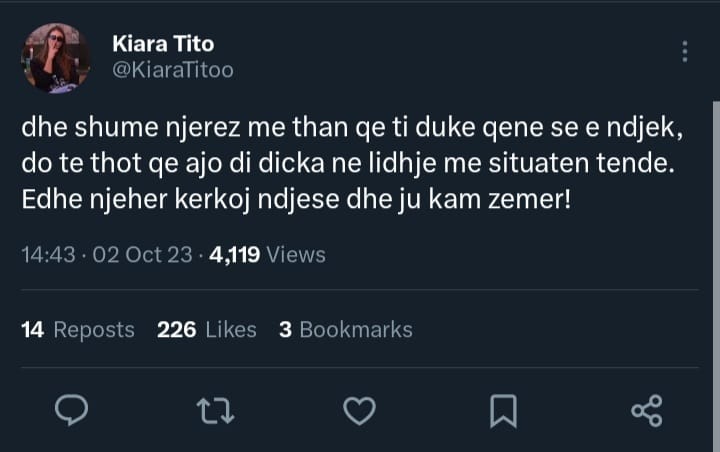Share the tweet via the share icon
Screen dimensions: 720x452
click(x=647, y=409)
